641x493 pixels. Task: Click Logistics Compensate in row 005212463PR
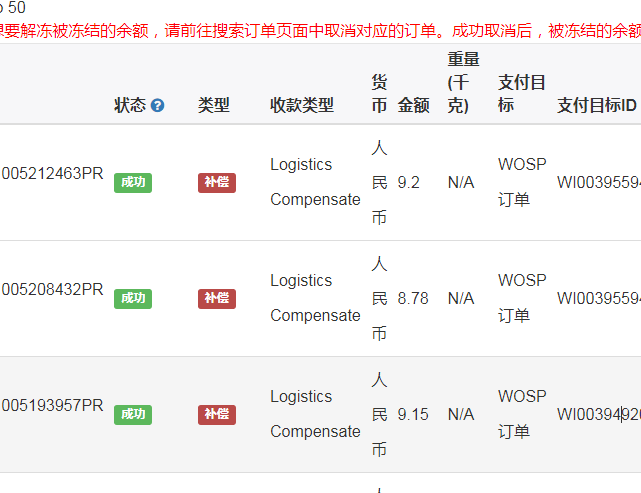[x=315, y=182]
